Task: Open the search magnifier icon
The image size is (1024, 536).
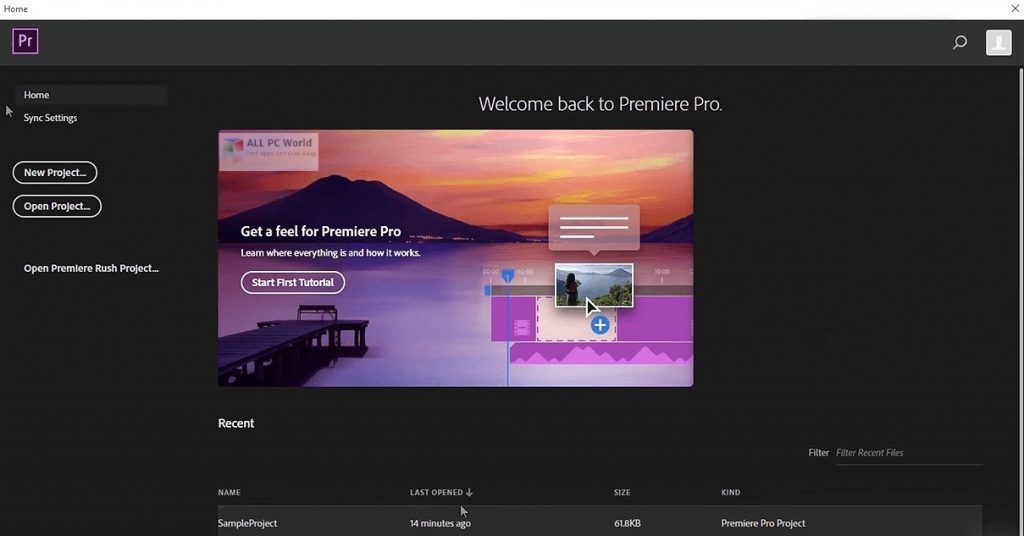Action: click(x=959, y=43)
